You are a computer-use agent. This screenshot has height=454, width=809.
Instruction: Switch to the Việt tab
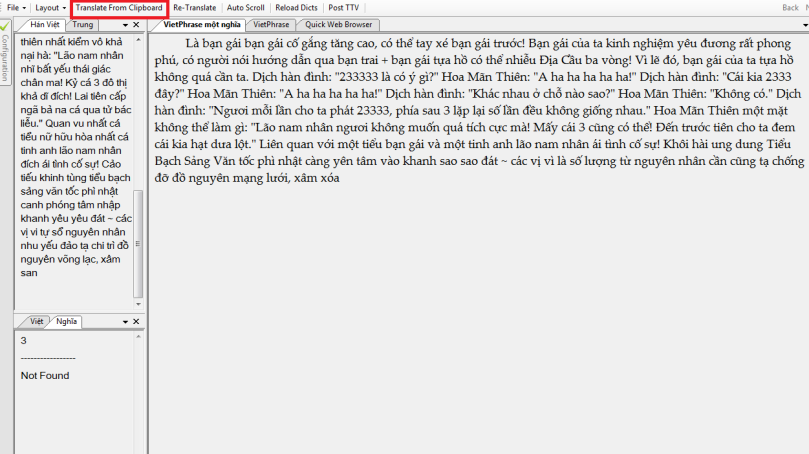[37, 321]
